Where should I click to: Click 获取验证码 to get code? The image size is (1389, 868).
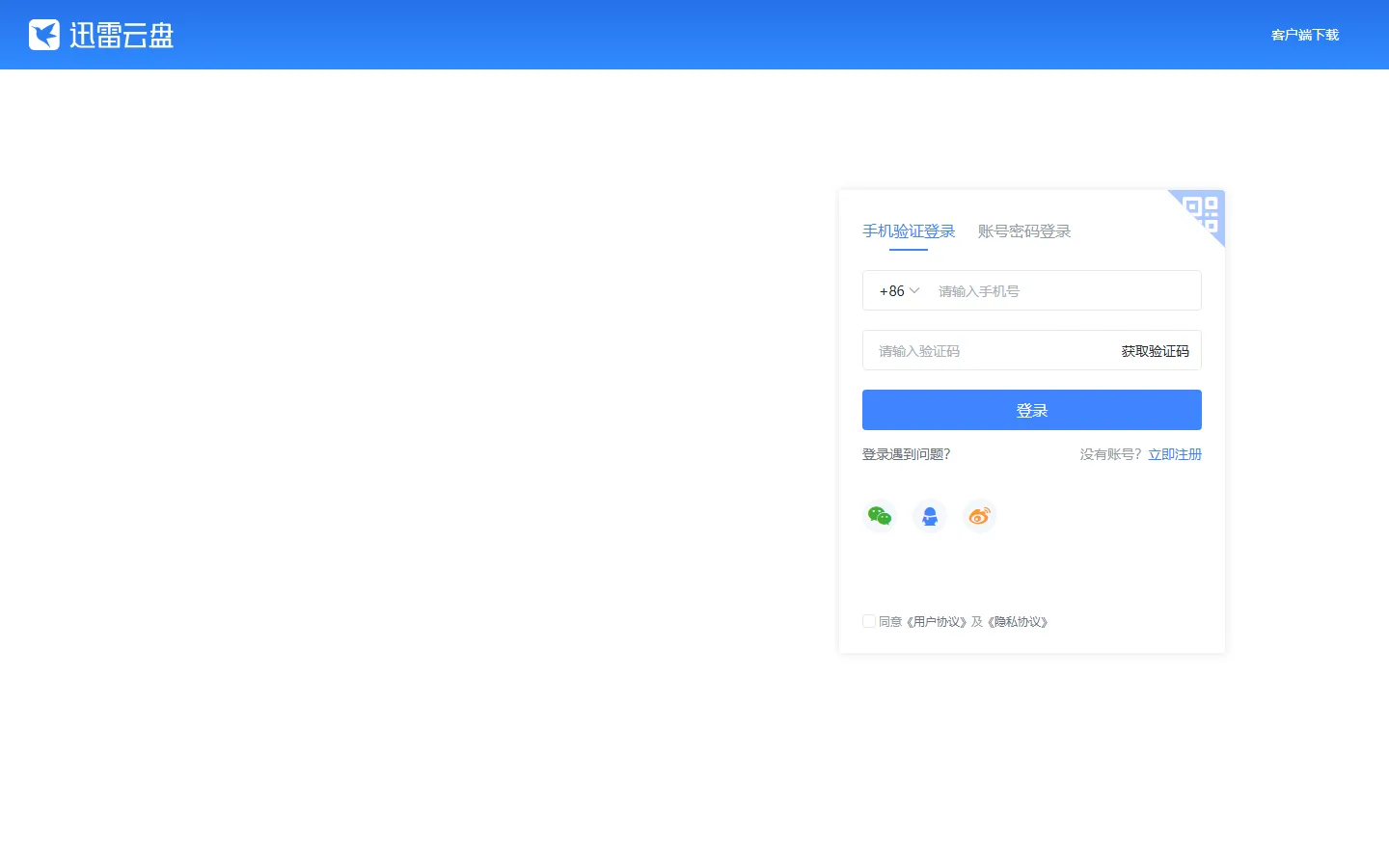(1156, 351)
